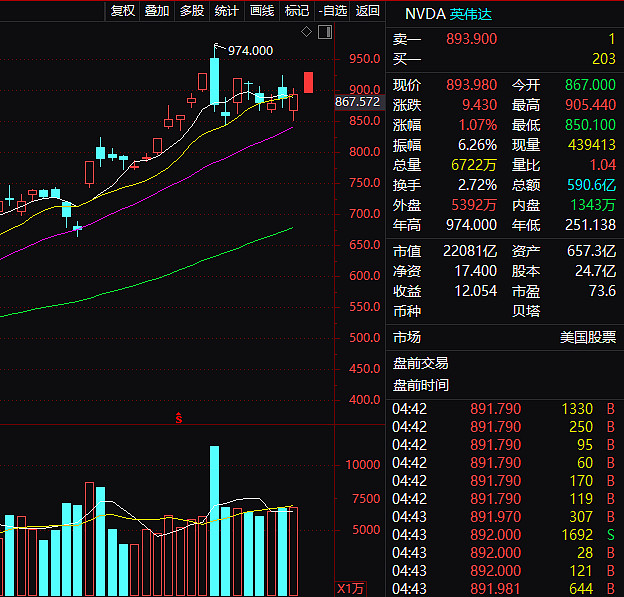Select the trade row with volume 60
Image resolution: width=624 pixels, height=597 pixels.
[503, 462]
